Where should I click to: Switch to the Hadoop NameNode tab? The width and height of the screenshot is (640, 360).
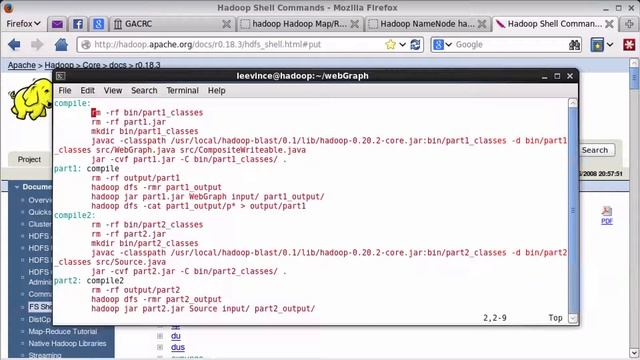pos(427,24)
